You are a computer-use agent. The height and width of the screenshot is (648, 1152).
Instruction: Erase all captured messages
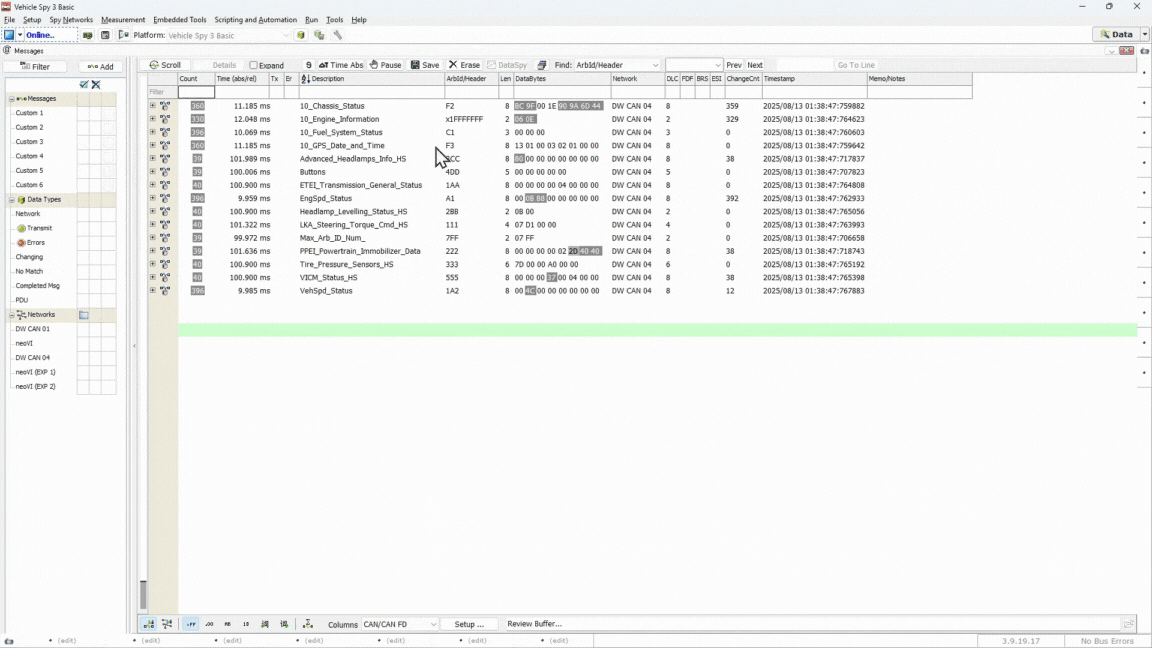click(x=464, y=65)
